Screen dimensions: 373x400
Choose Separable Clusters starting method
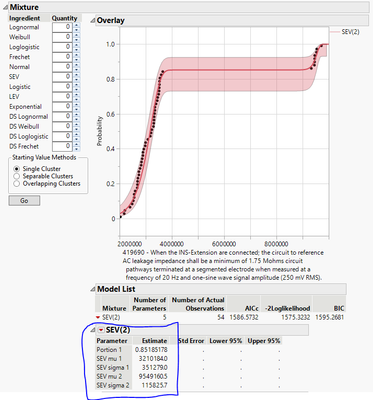[17, 176]
